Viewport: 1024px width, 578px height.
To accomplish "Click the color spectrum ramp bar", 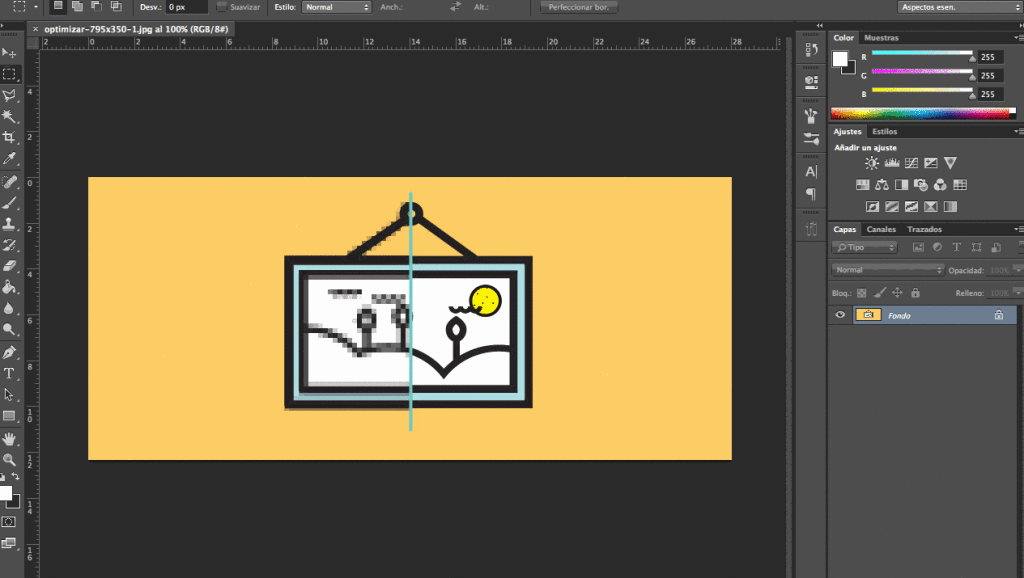I will coord(919,114).
